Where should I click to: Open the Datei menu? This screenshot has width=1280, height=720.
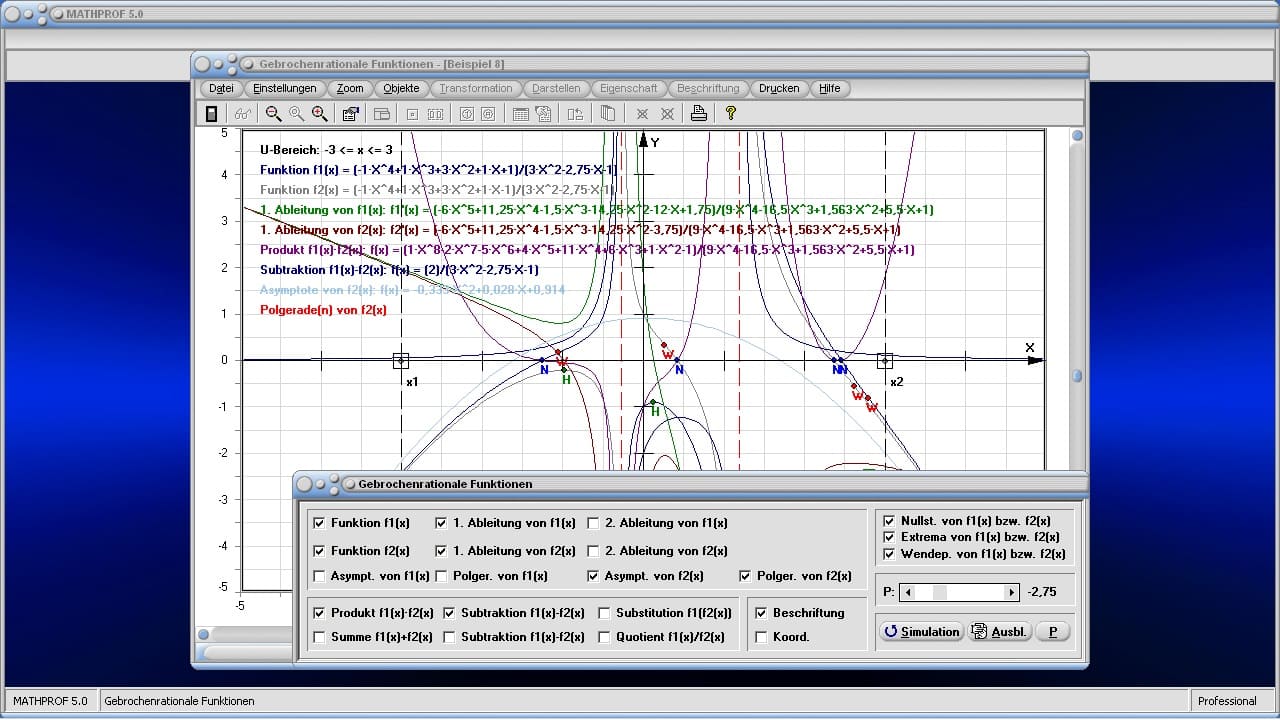(x=221, y=88)
